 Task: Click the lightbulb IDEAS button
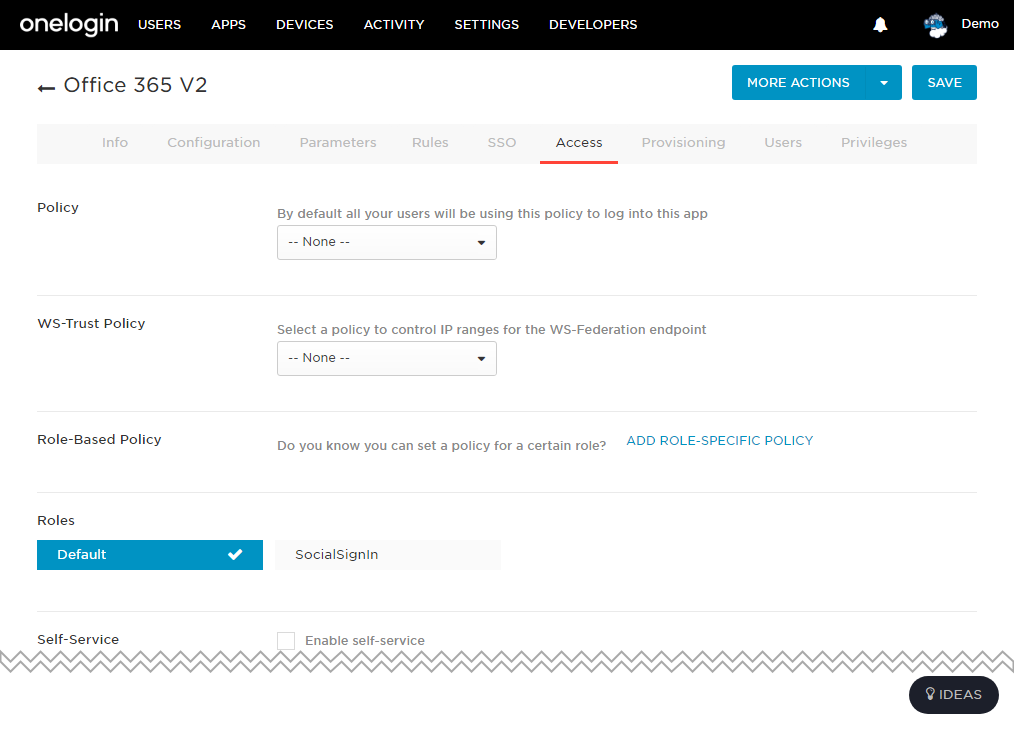[953, 695]
